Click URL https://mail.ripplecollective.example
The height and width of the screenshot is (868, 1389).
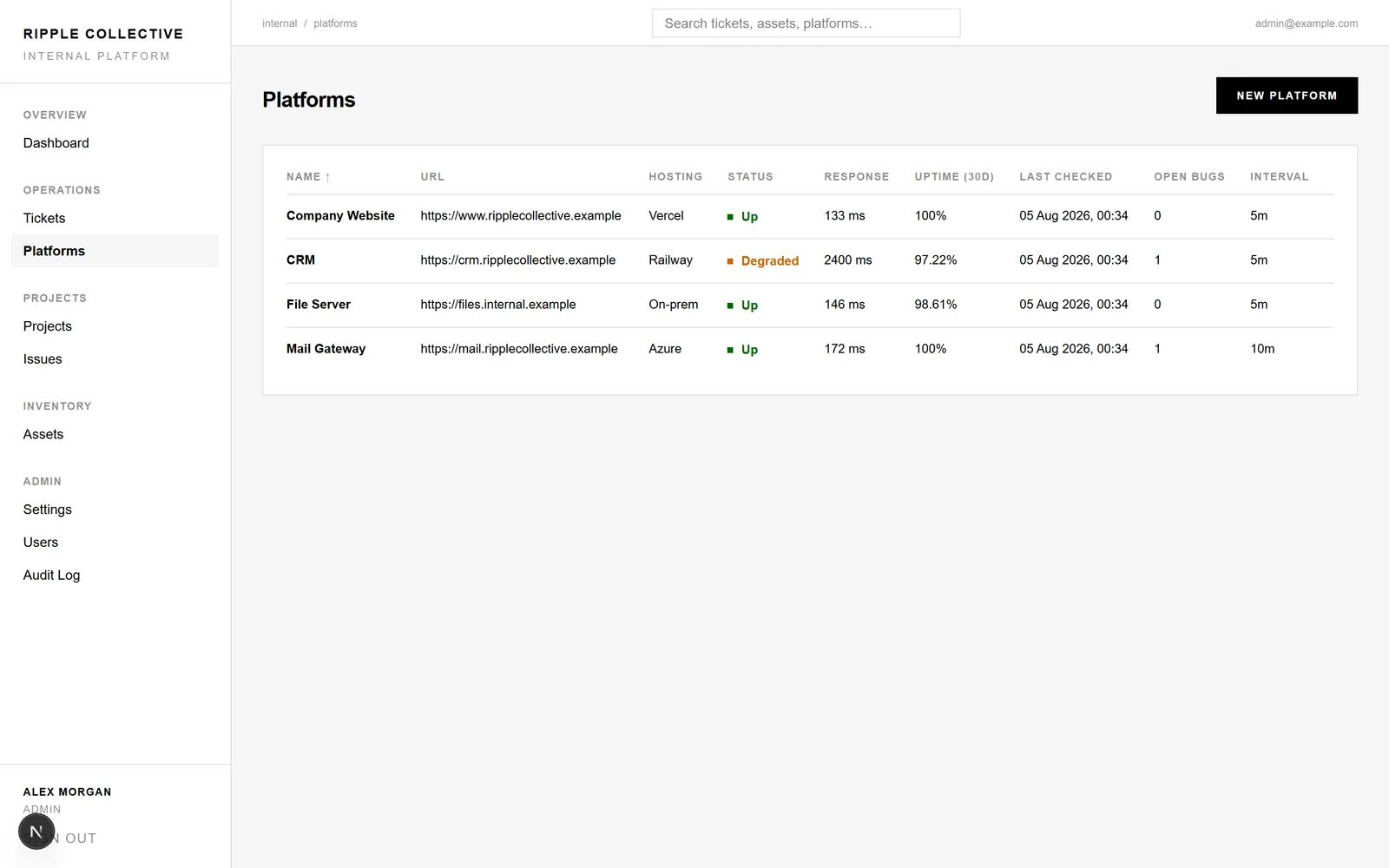click(519, 349)
